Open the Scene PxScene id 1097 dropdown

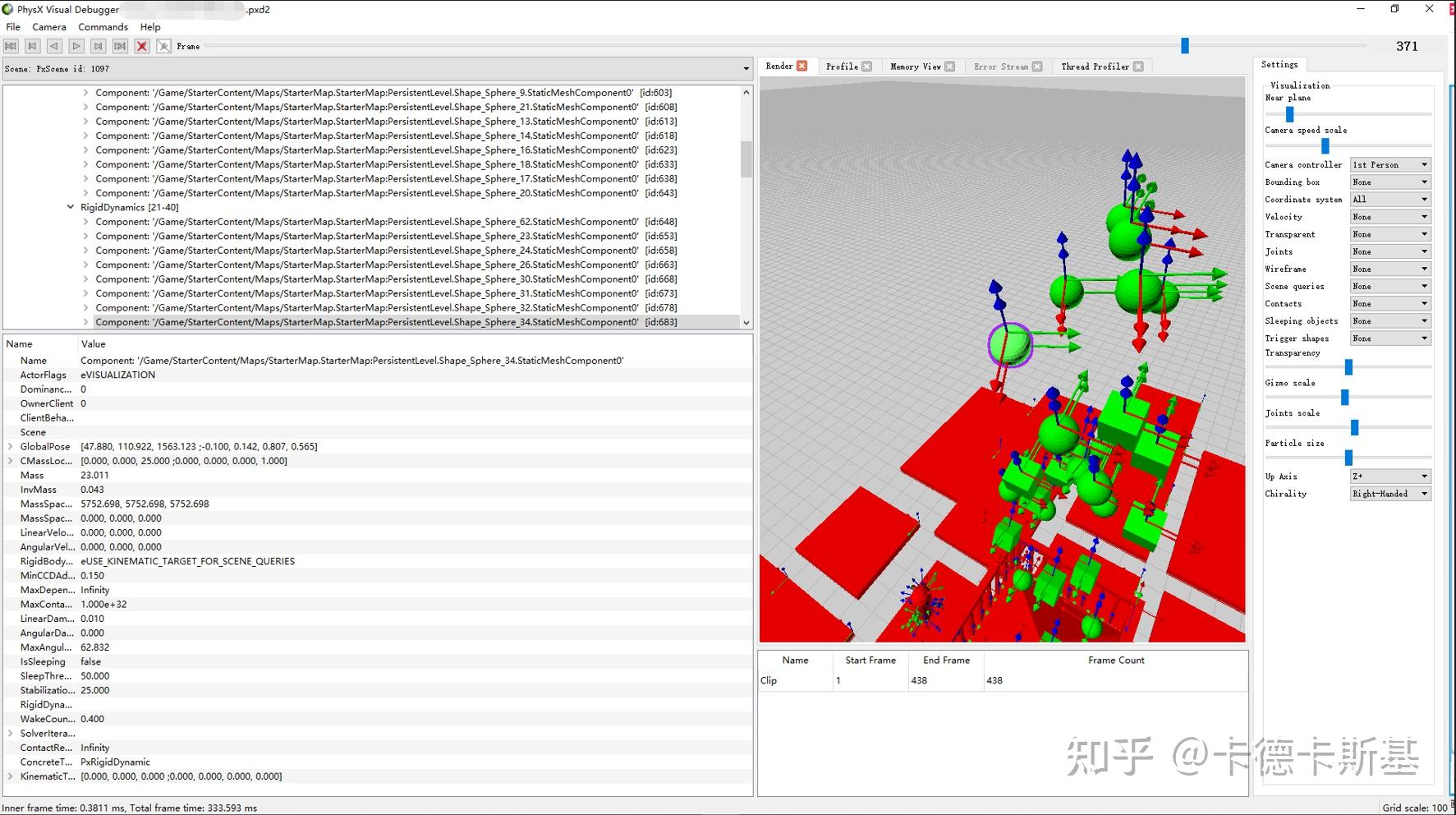pyautogui.click(x=378, y=69)
